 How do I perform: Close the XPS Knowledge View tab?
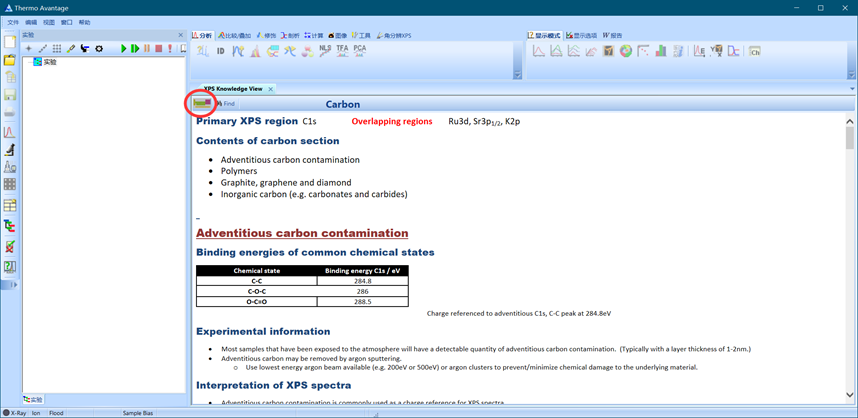pos(270,89)
